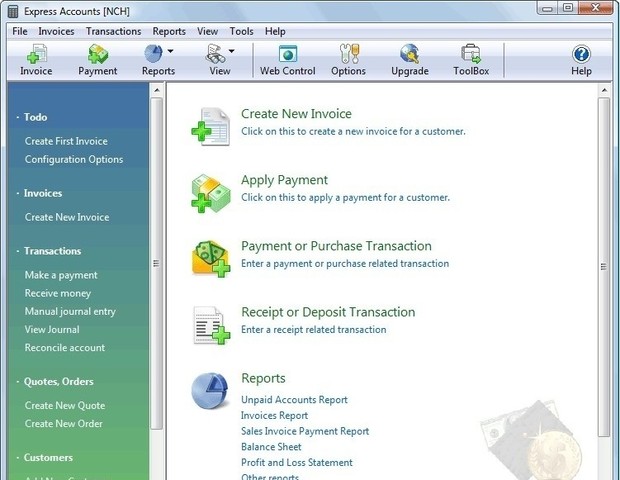Click the Customers section header
This screenshot has height=480, width=620.
coord(48,457)
